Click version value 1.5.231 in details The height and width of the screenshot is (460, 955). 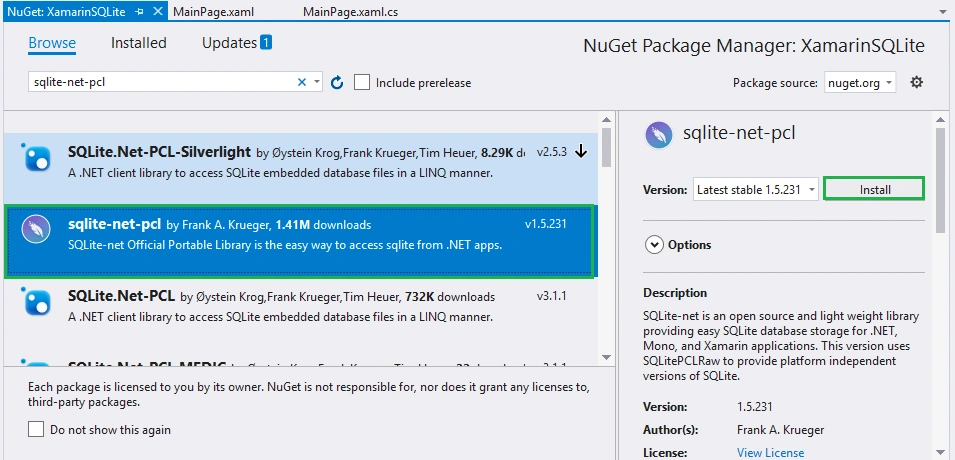point(755,407)
